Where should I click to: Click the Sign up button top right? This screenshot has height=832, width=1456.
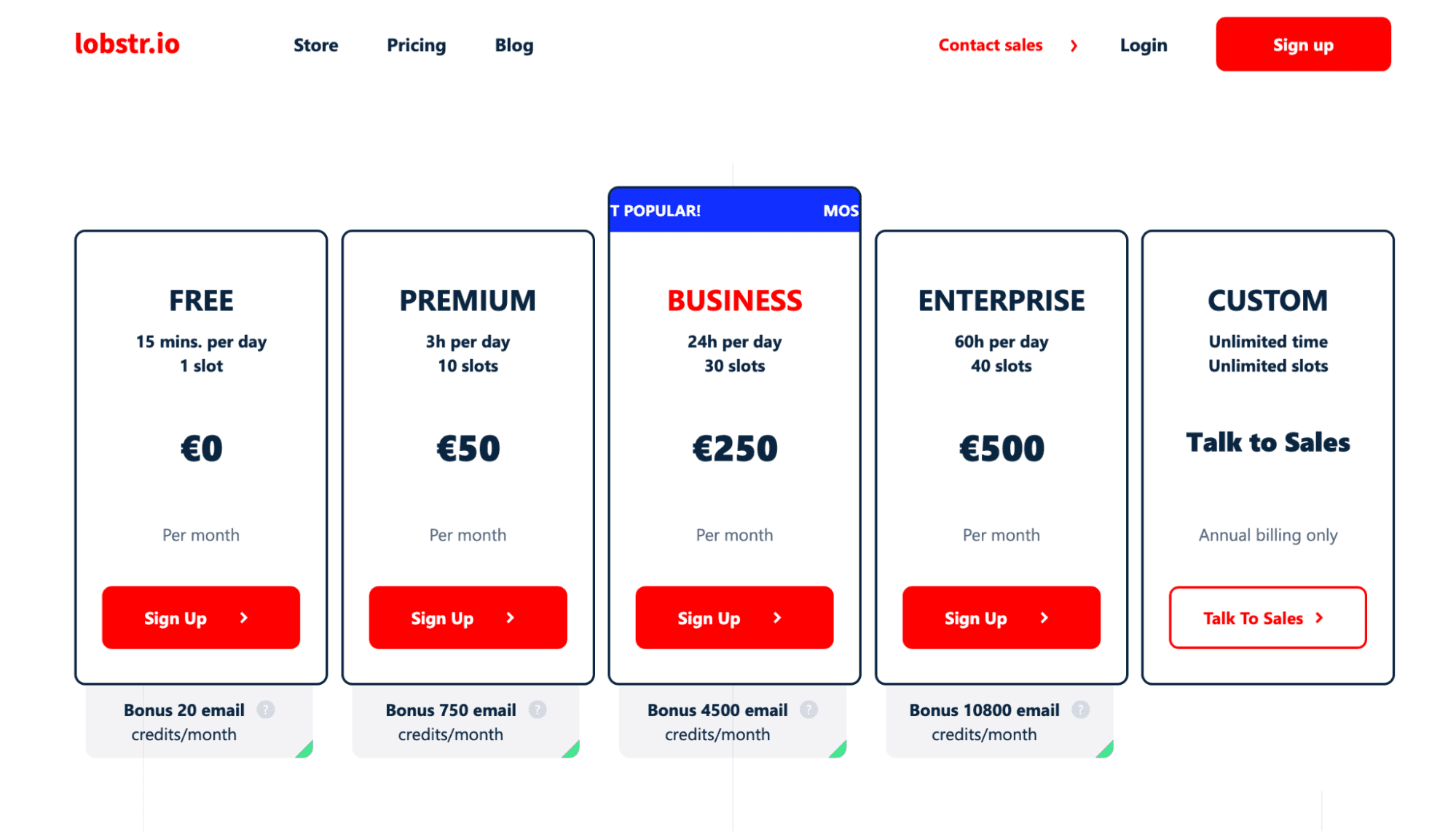(1302, 44)
